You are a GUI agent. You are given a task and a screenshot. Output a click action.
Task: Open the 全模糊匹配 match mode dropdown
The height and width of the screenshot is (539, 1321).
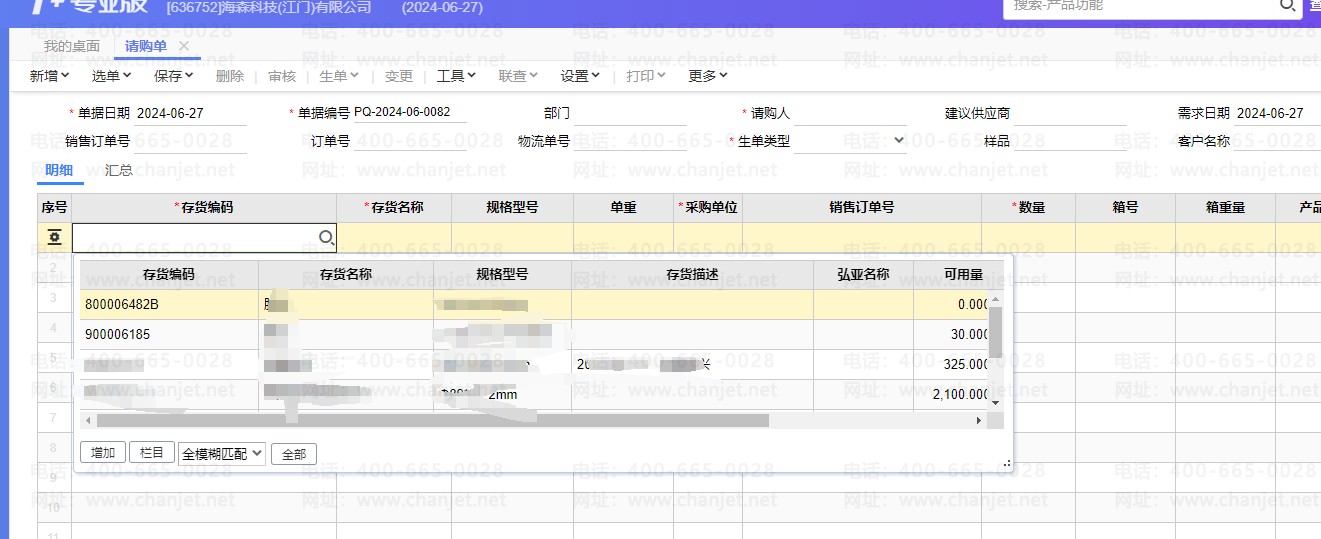coord(221,453)
